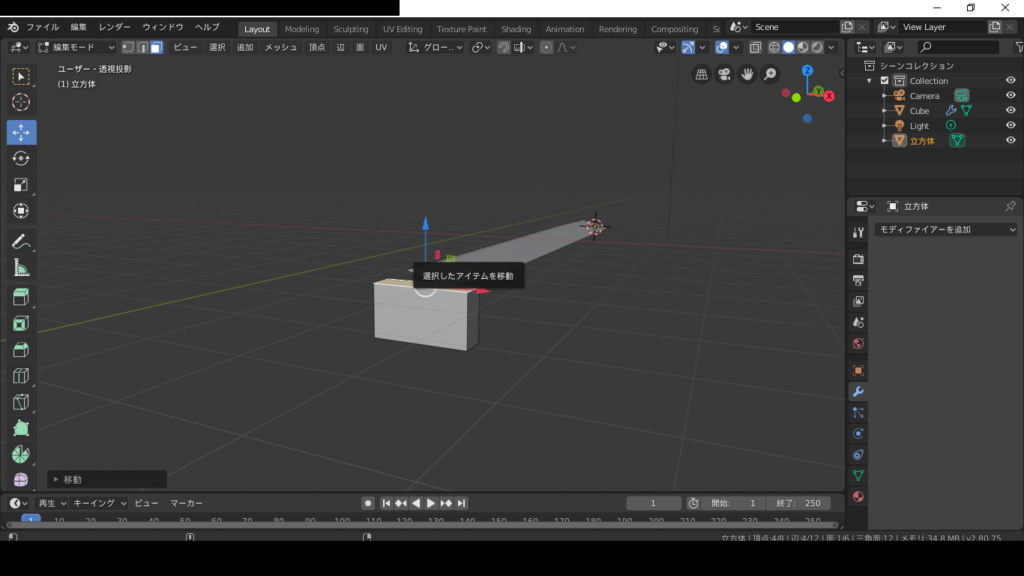Activate the Scale tool
This screenshot has height=576, width=1024.
pyautogui.click(x=21, y=185)
